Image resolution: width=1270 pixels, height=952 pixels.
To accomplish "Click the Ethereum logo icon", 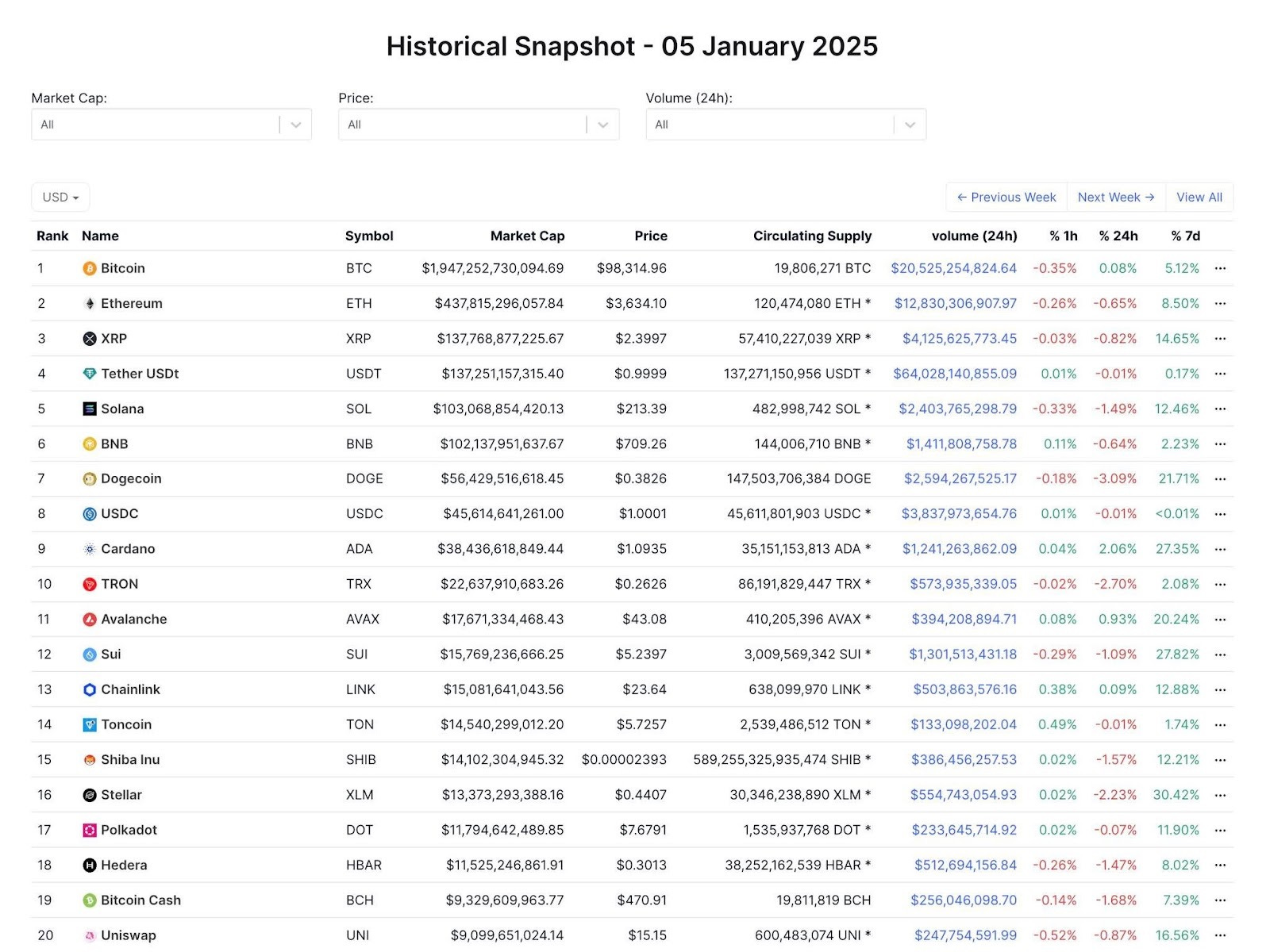I will (x=90, y=304).
